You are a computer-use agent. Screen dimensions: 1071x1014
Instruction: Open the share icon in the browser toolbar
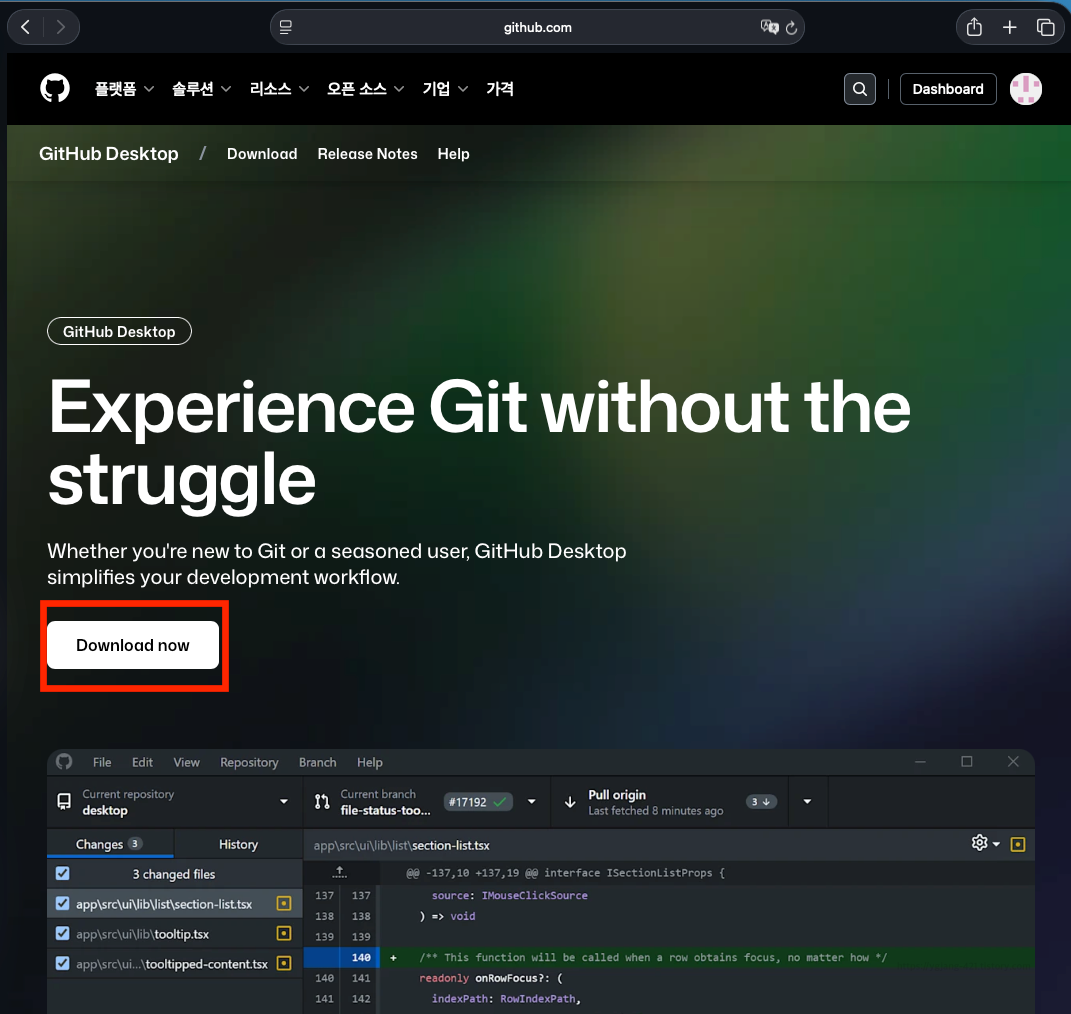click(974, 27)
